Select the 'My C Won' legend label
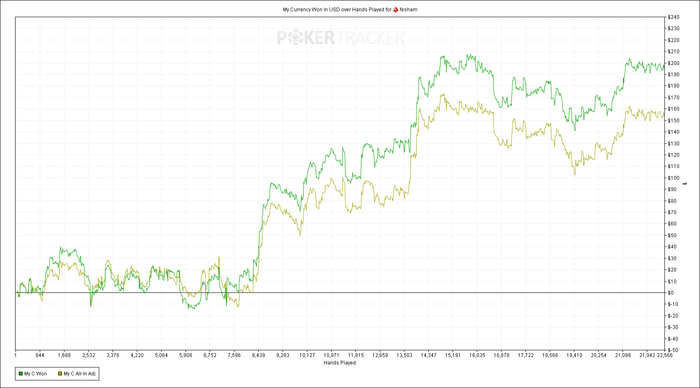700x388 pixels. click(35, 374)
